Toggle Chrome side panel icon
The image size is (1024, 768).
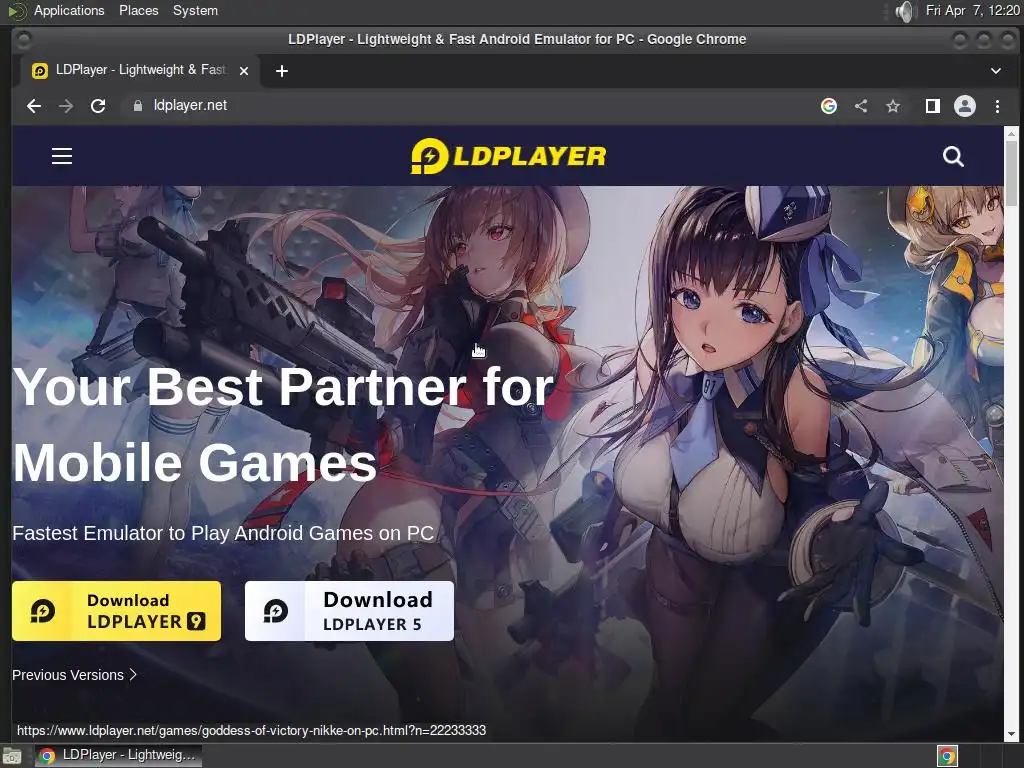click(933, 106)
